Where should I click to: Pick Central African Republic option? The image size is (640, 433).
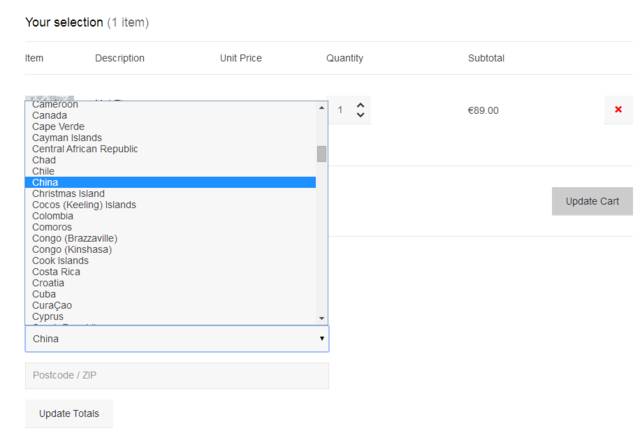pos(85,149)
